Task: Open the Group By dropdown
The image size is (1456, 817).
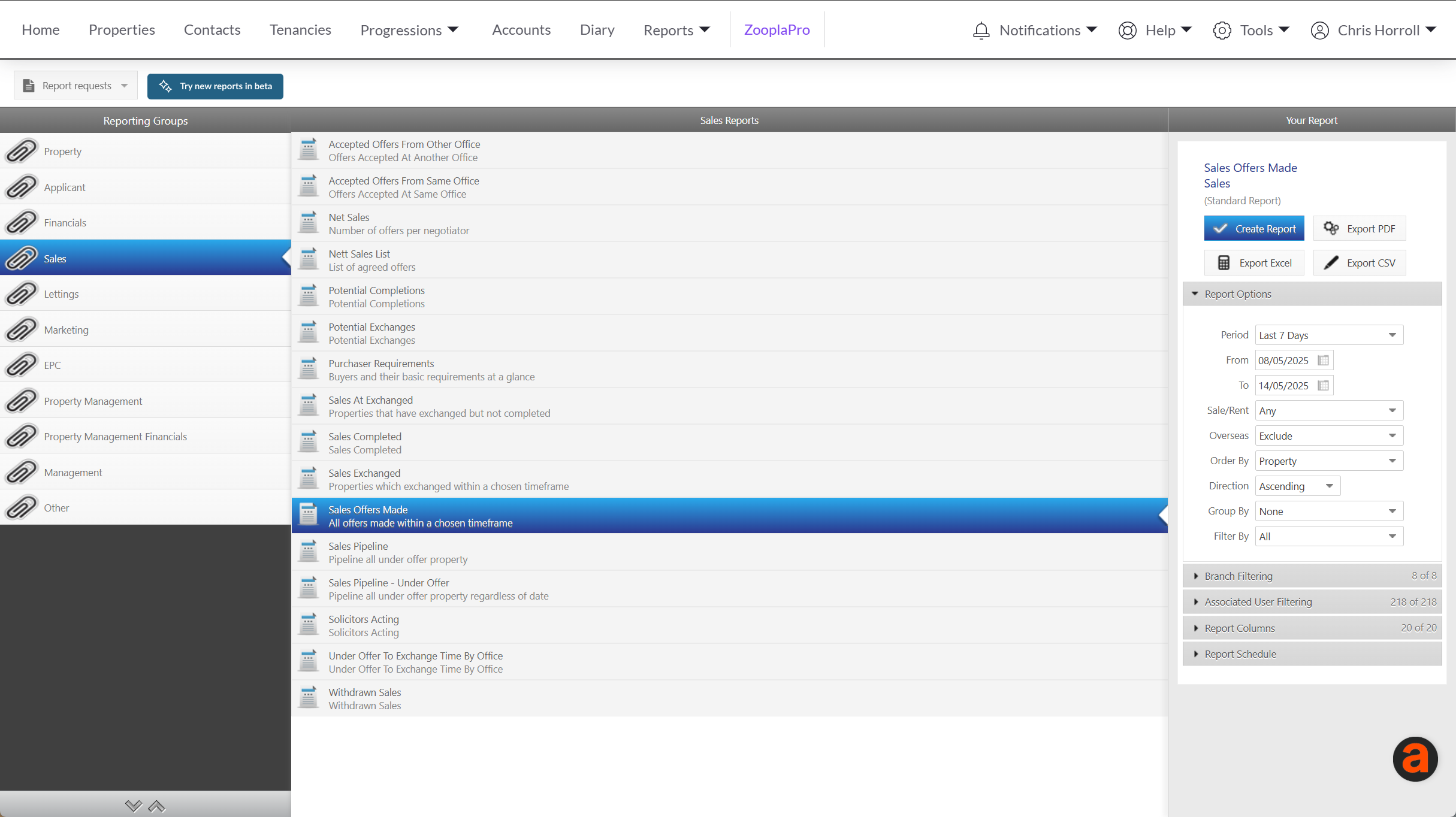Action: pyautogui.click(x=1328, y=511)
